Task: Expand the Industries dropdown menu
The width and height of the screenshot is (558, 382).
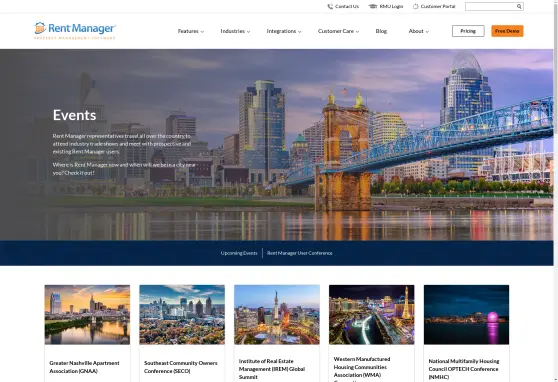Action: [235, 31]
